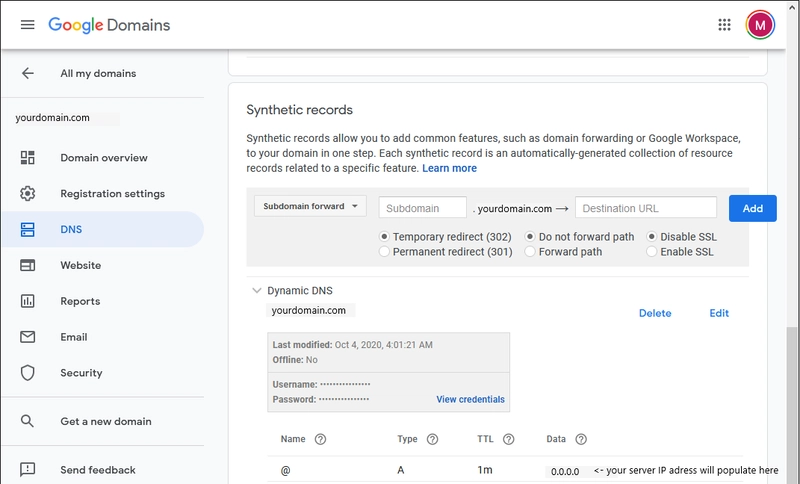Select Forward path option
Viewport: 800px width, 484px height.
[x=530, y=251]
